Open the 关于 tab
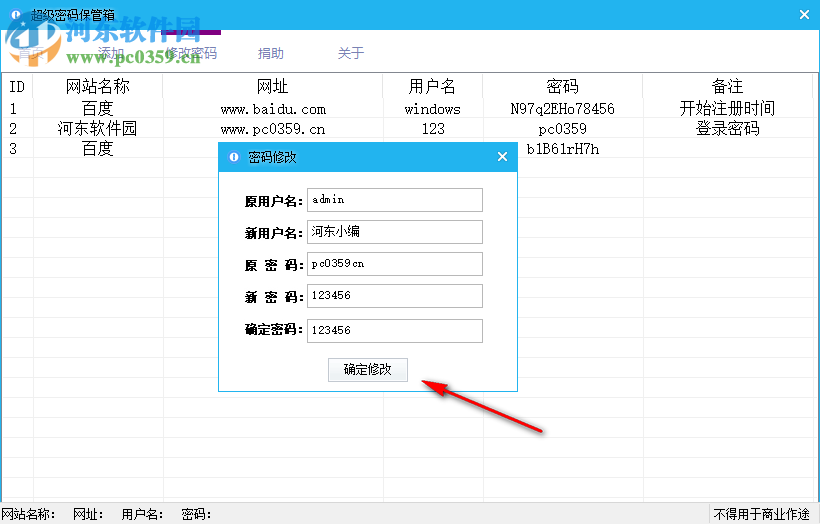Screen dimensions: 820x524 click(351, 53)
